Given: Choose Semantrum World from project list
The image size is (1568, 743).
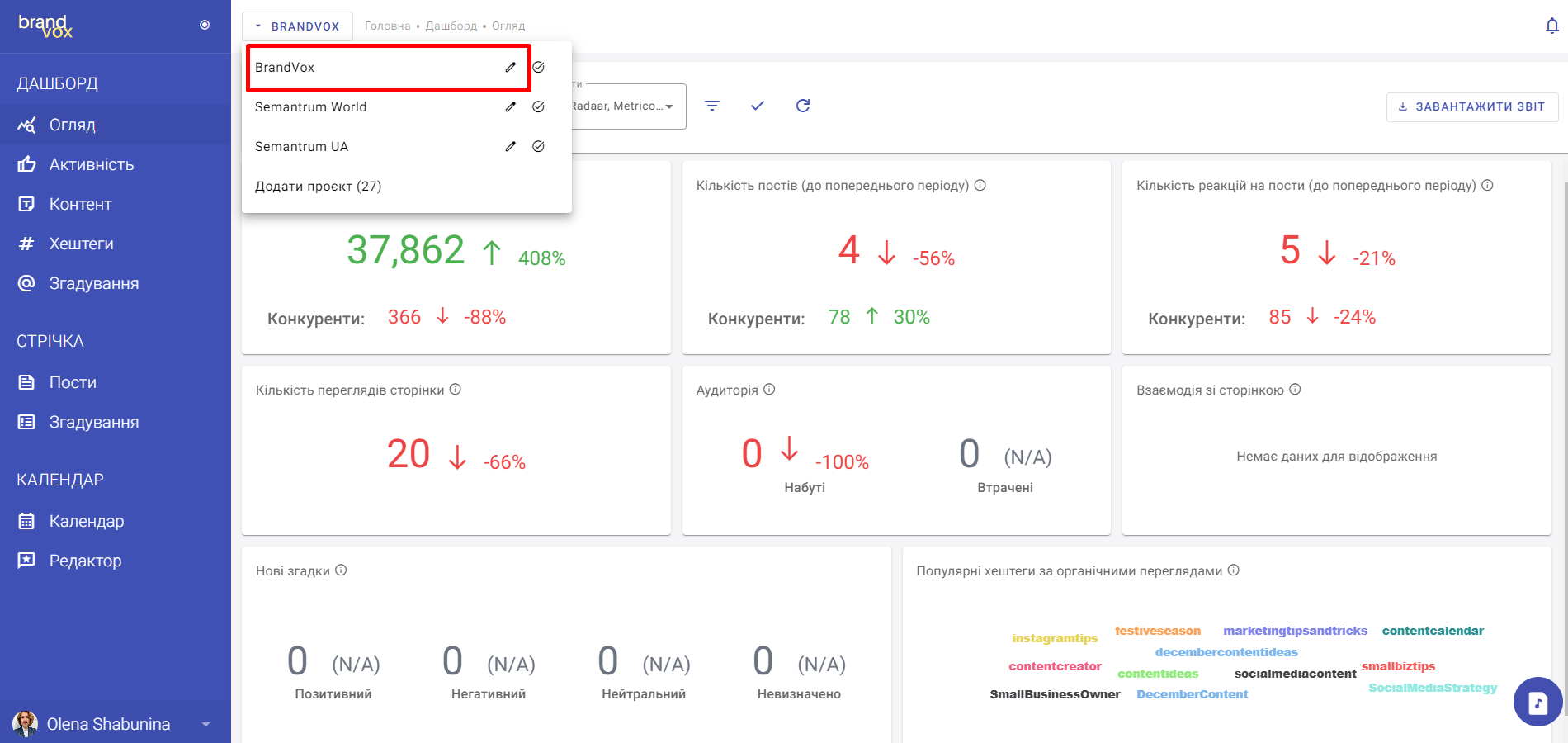Looking at the screenshot, I should click(x=310, y=106).
